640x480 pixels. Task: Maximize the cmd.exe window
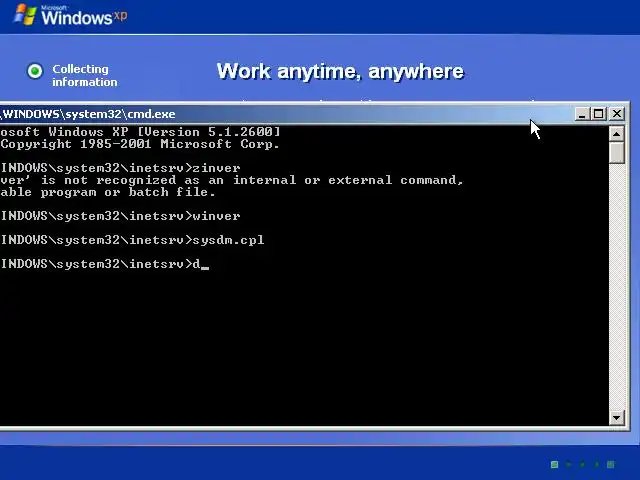(x=598, y=114)
